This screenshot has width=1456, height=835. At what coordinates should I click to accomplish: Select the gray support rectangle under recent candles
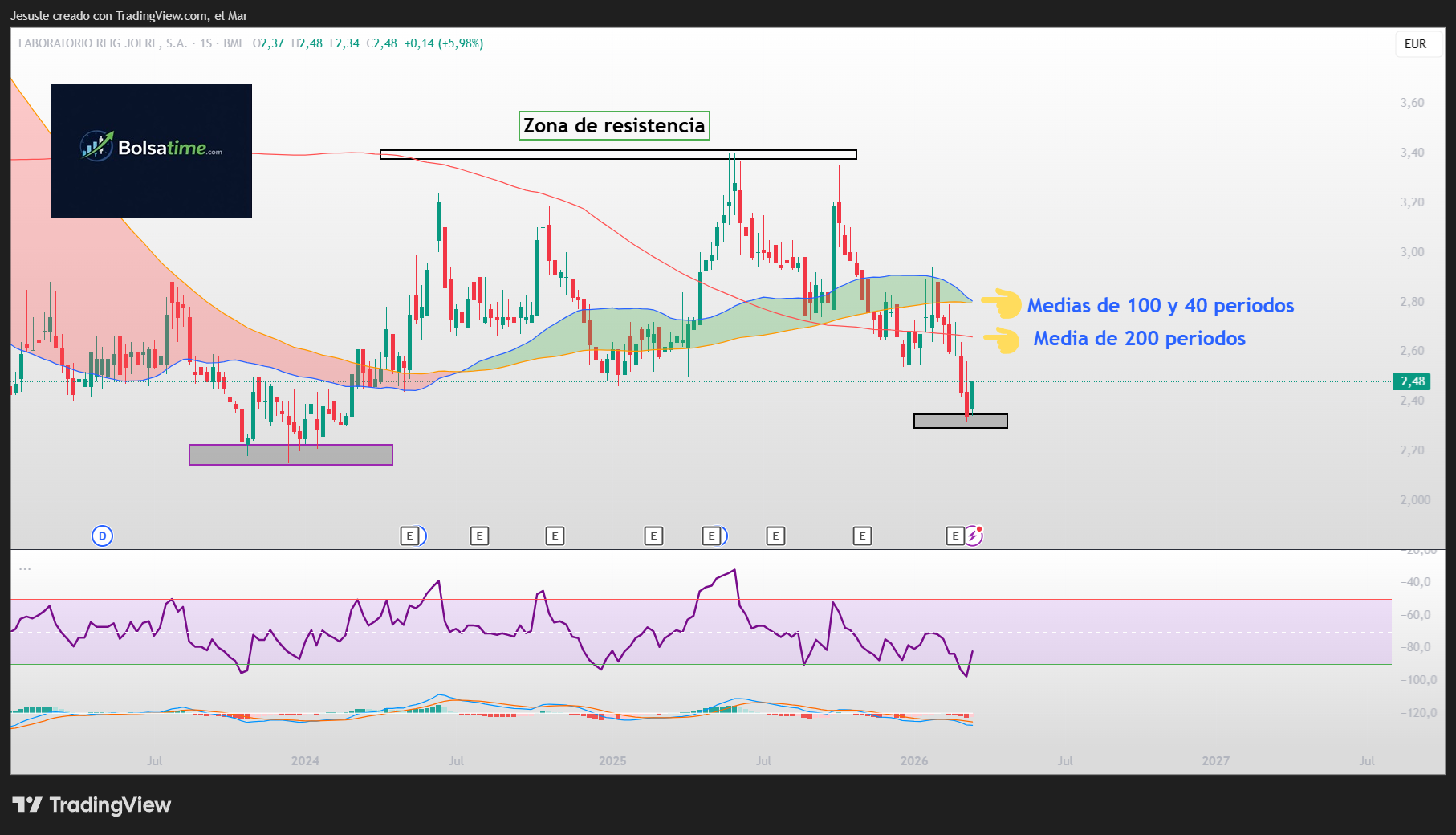click(960, 419)
